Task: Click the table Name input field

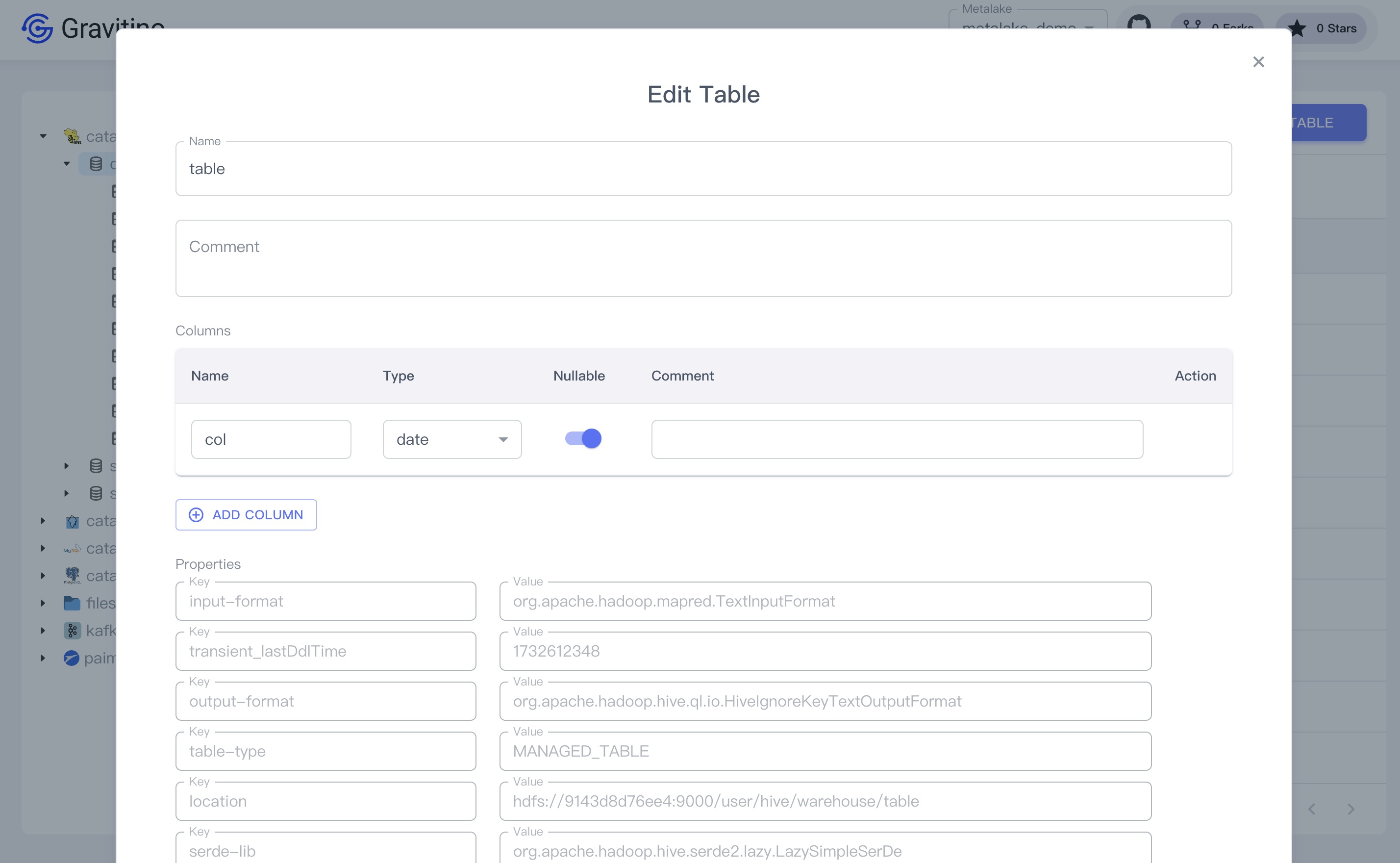Action: pyautogui.click(x=703, y=169)
